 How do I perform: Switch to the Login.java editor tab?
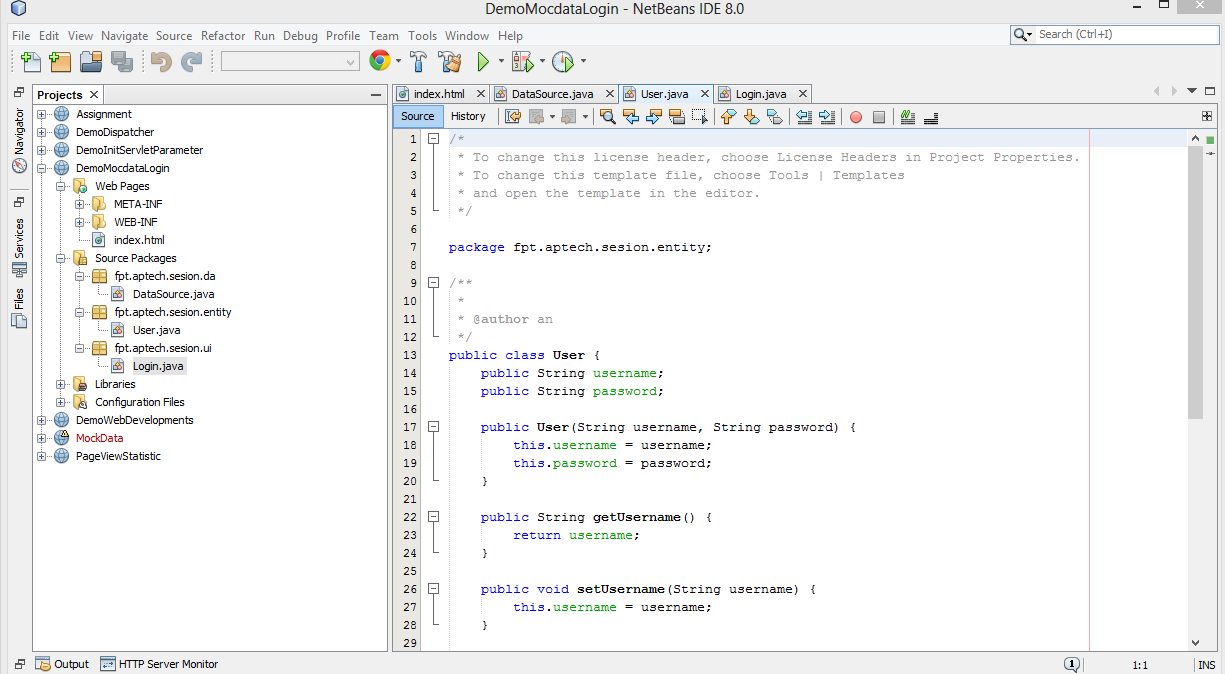(761, 94)
